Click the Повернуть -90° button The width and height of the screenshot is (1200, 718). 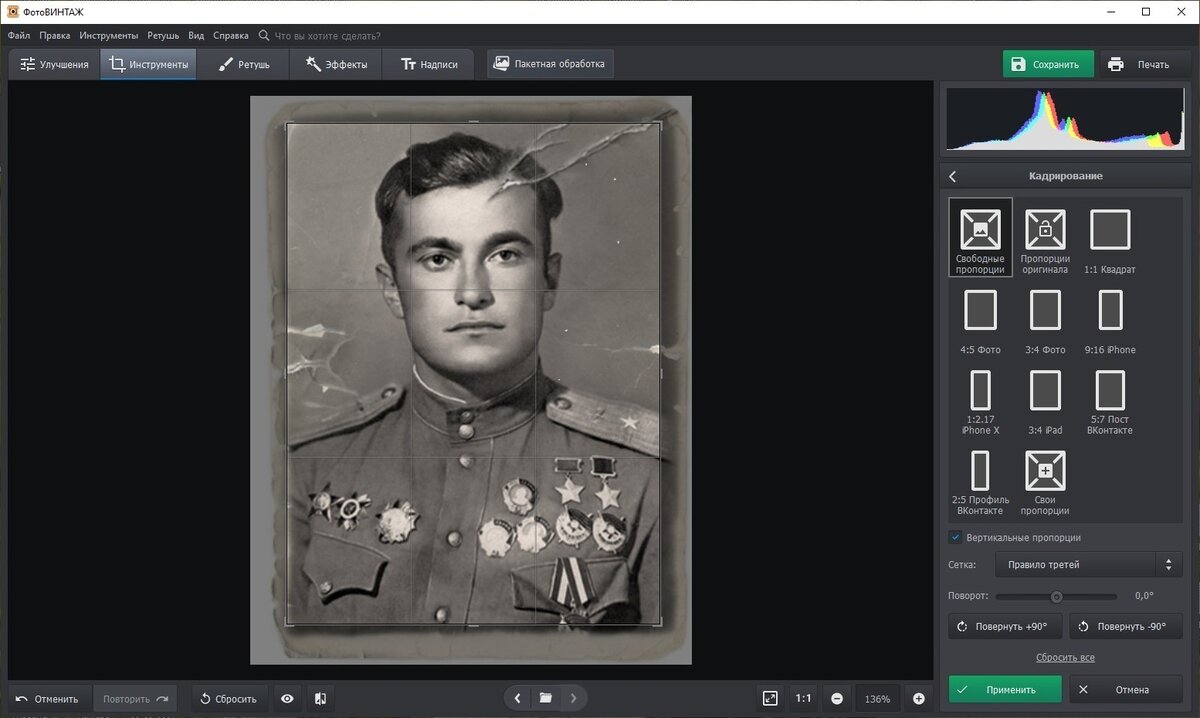[x=1126, y=626]
